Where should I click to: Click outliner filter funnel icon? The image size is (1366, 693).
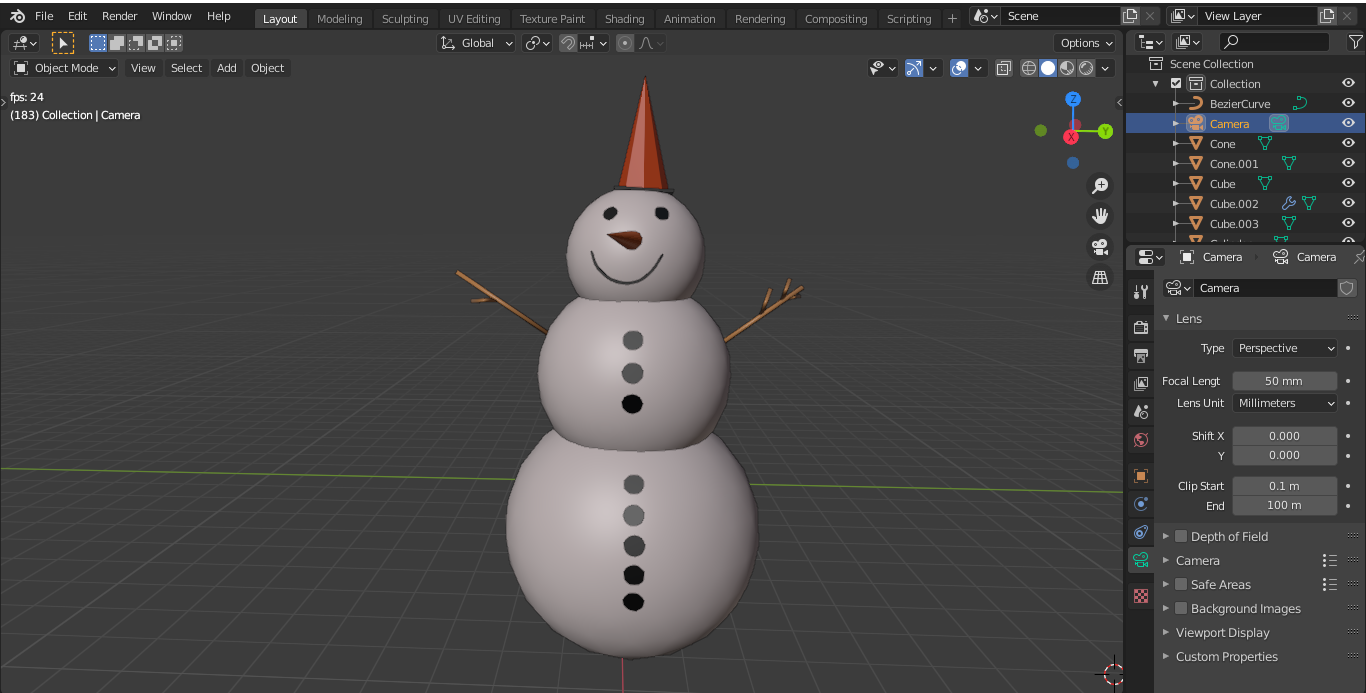tap(1355, 42)
